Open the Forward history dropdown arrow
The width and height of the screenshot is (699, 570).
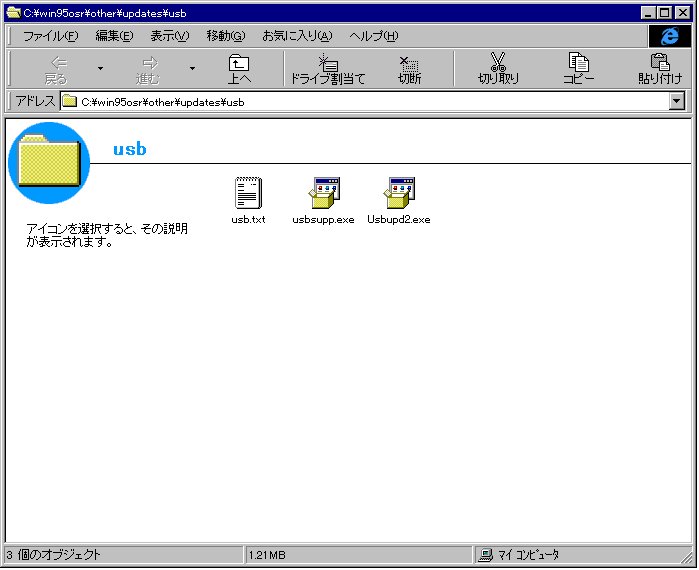tap(192, 69)
